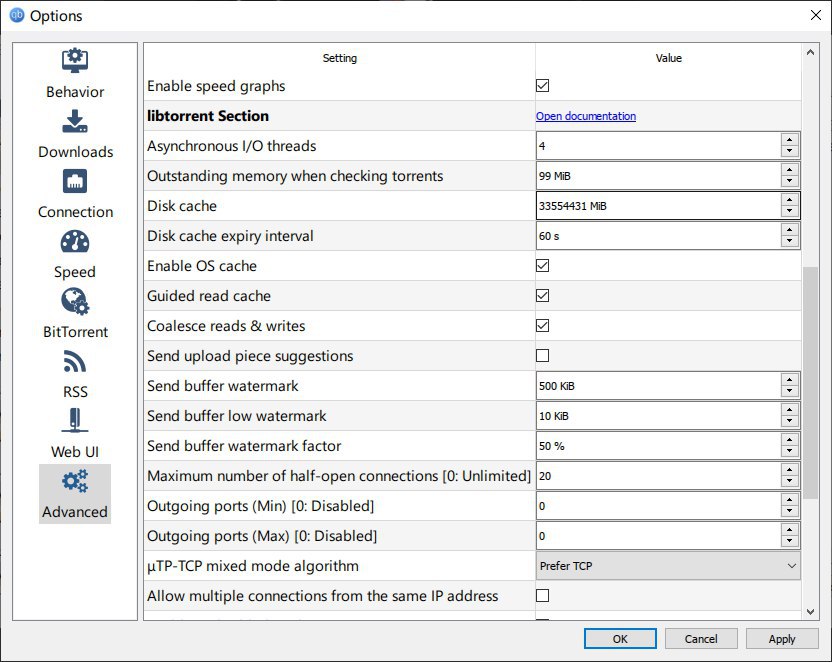Increase Asynchronous I/O threads value
Screen dimensions: 832x662
[x=790, y=140]
